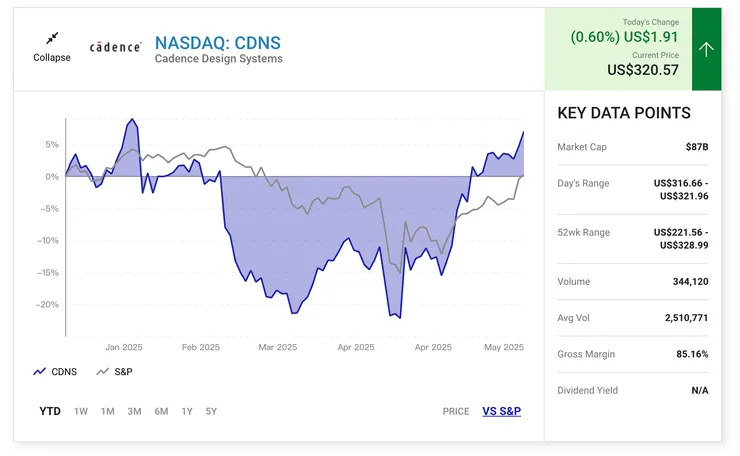Show the 1Y time range
Image resolution: width=740 pixels, height=456 pixels.
click(x=187, y=411)
